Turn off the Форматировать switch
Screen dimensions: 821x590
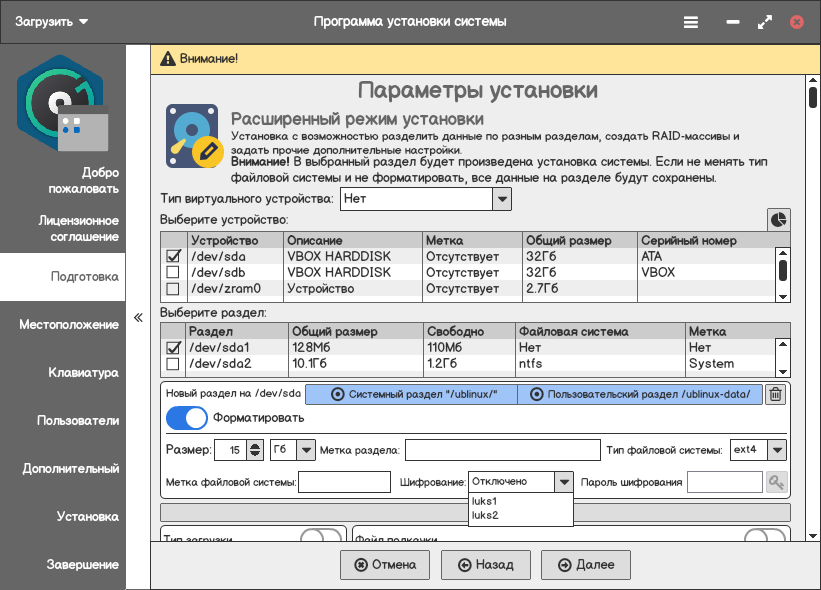(x=186, y=418)
